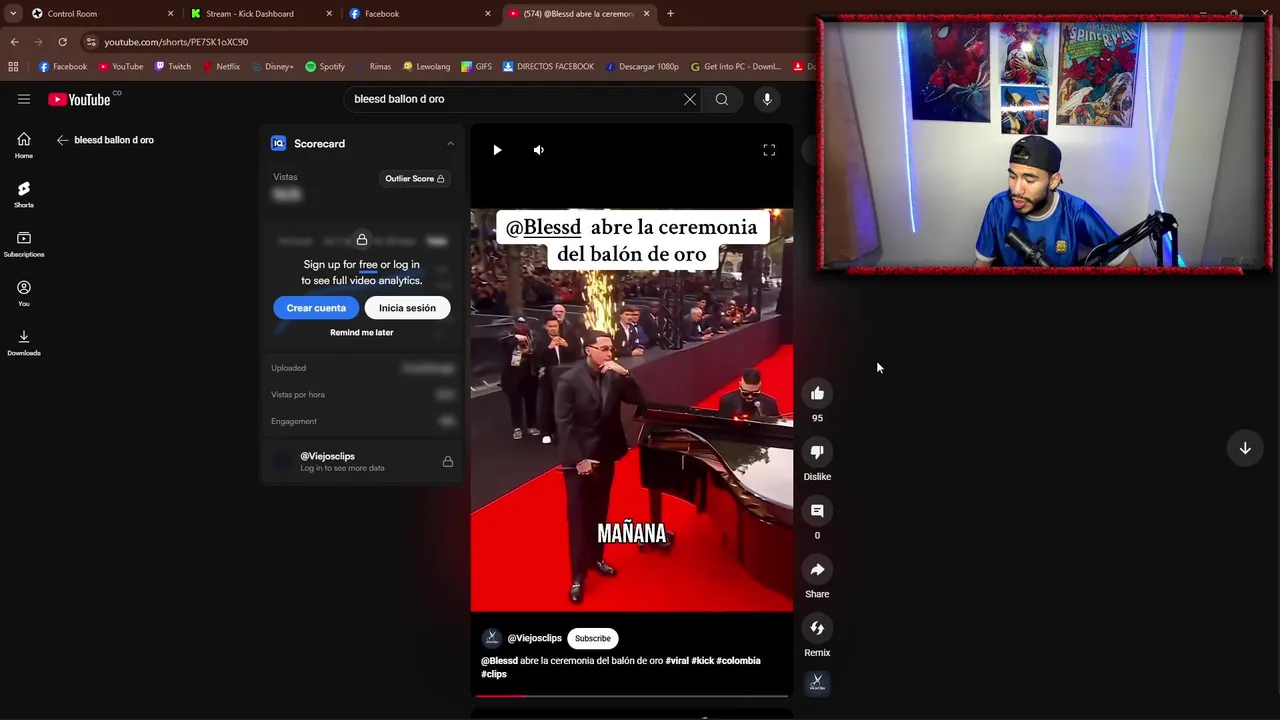
Task: Open a new browser tab with plus
Action: pos(670,14)
